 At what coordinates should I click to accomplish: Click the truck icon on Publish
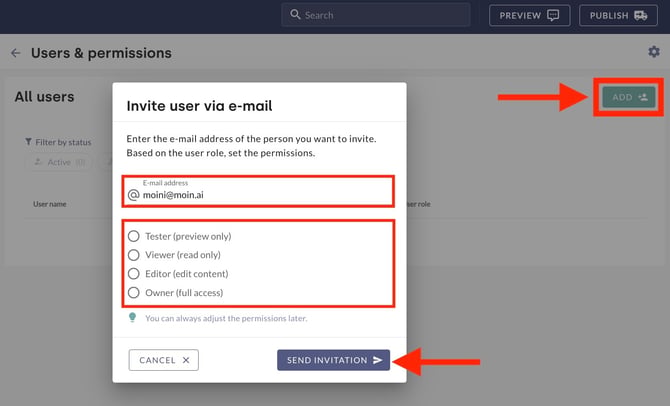click(641, 15)
